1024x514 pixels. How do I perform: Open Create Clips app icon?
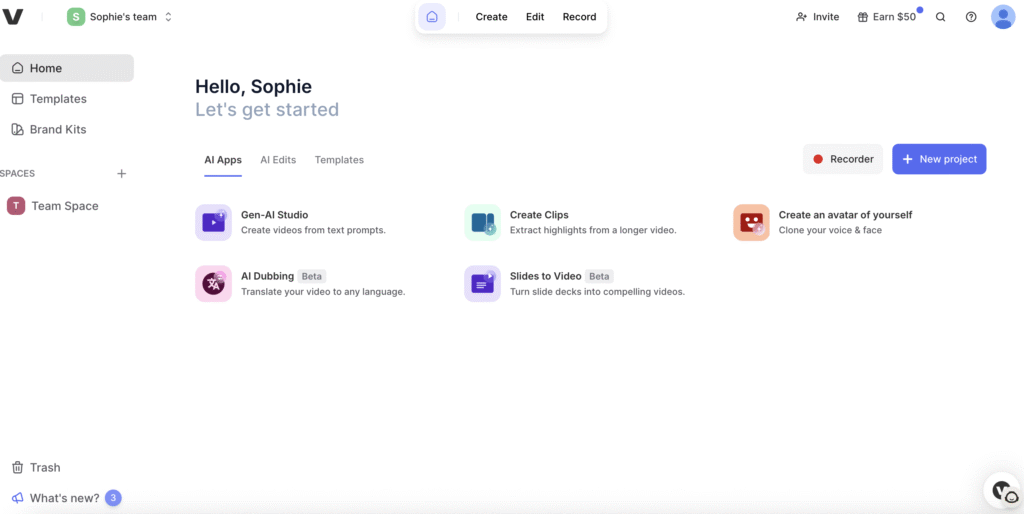point(483,222)
